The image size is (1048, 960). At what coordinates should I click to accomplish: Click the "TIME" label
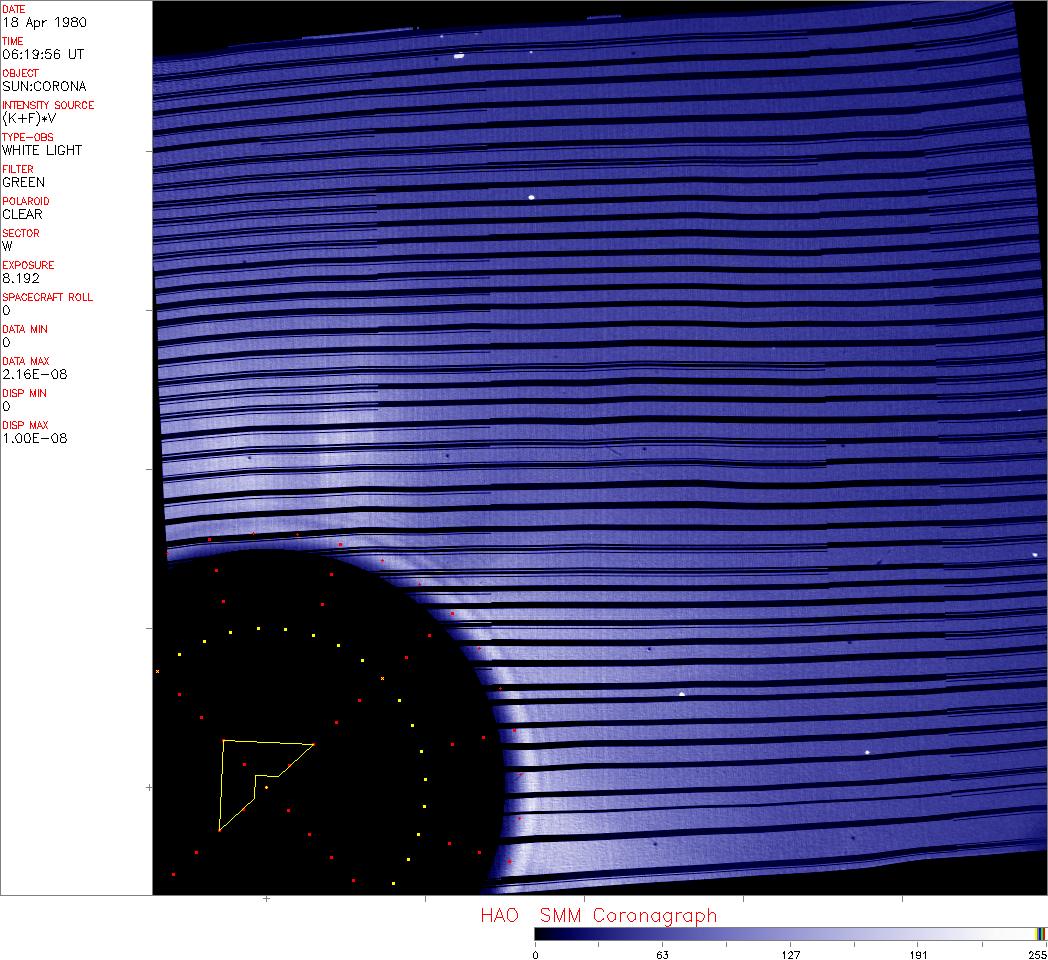point(13,41)
